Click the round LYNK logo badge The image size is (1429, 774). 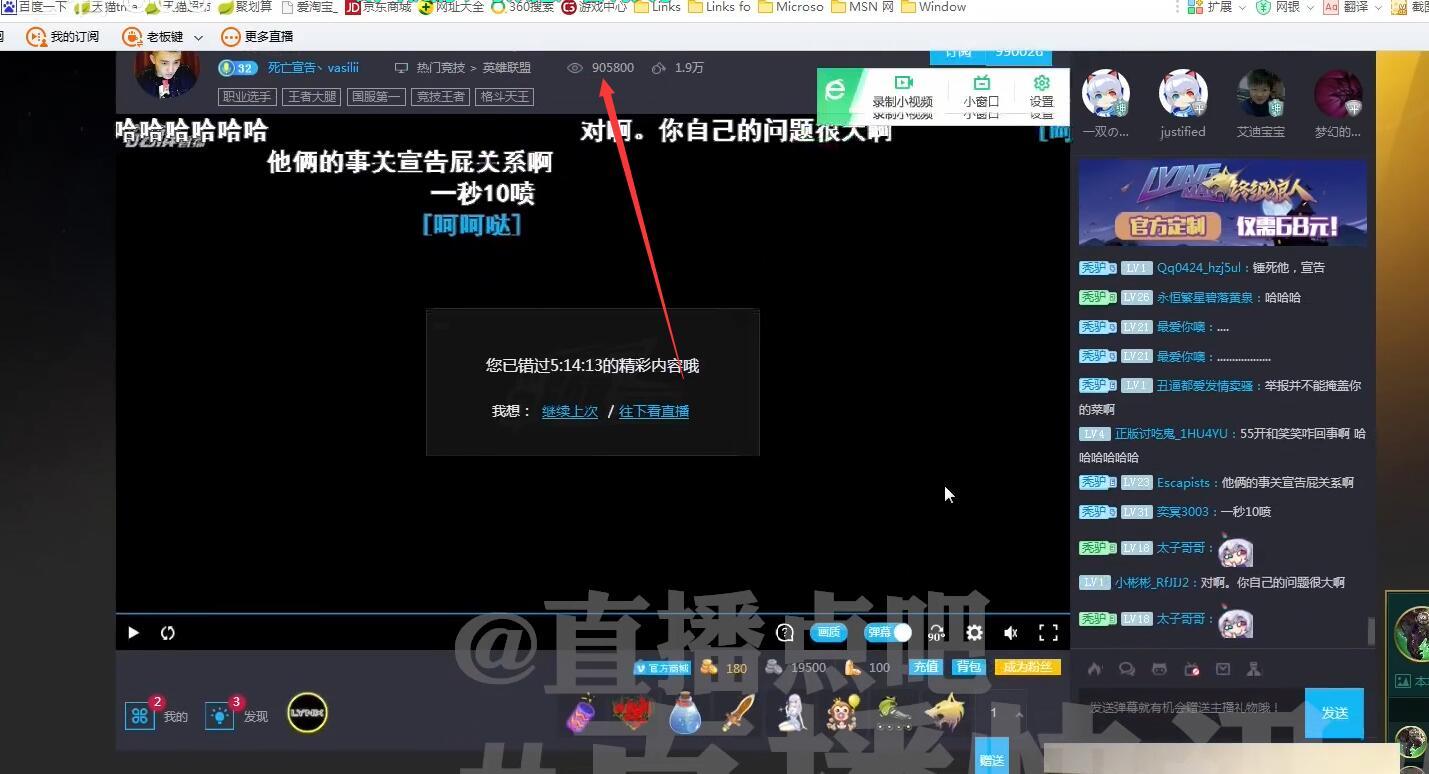307,713
